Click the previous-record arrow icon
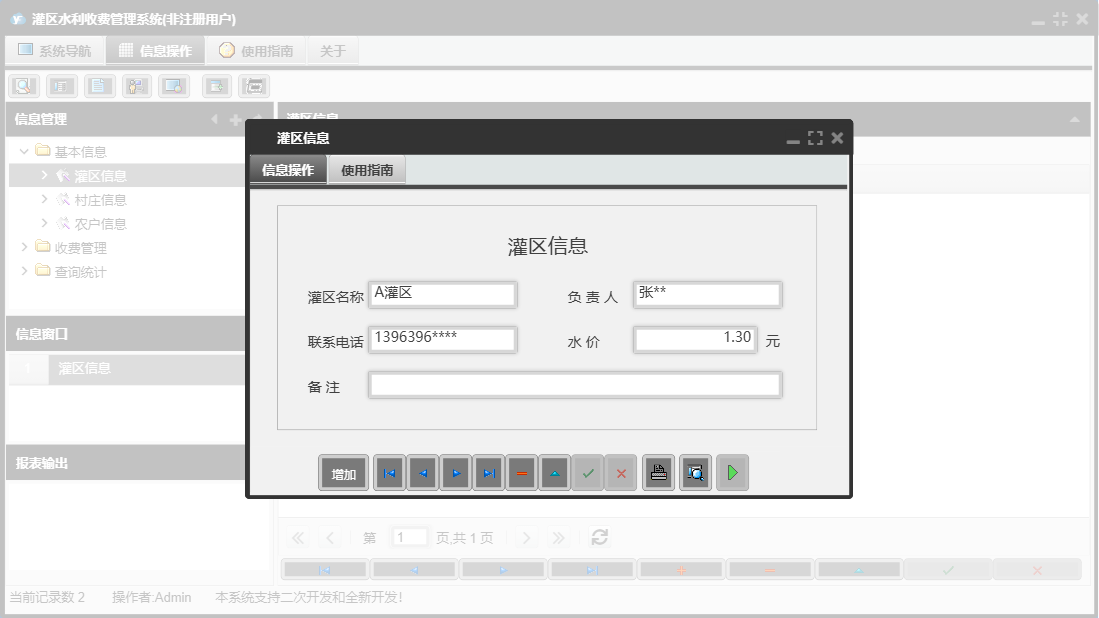 (422, 472)
